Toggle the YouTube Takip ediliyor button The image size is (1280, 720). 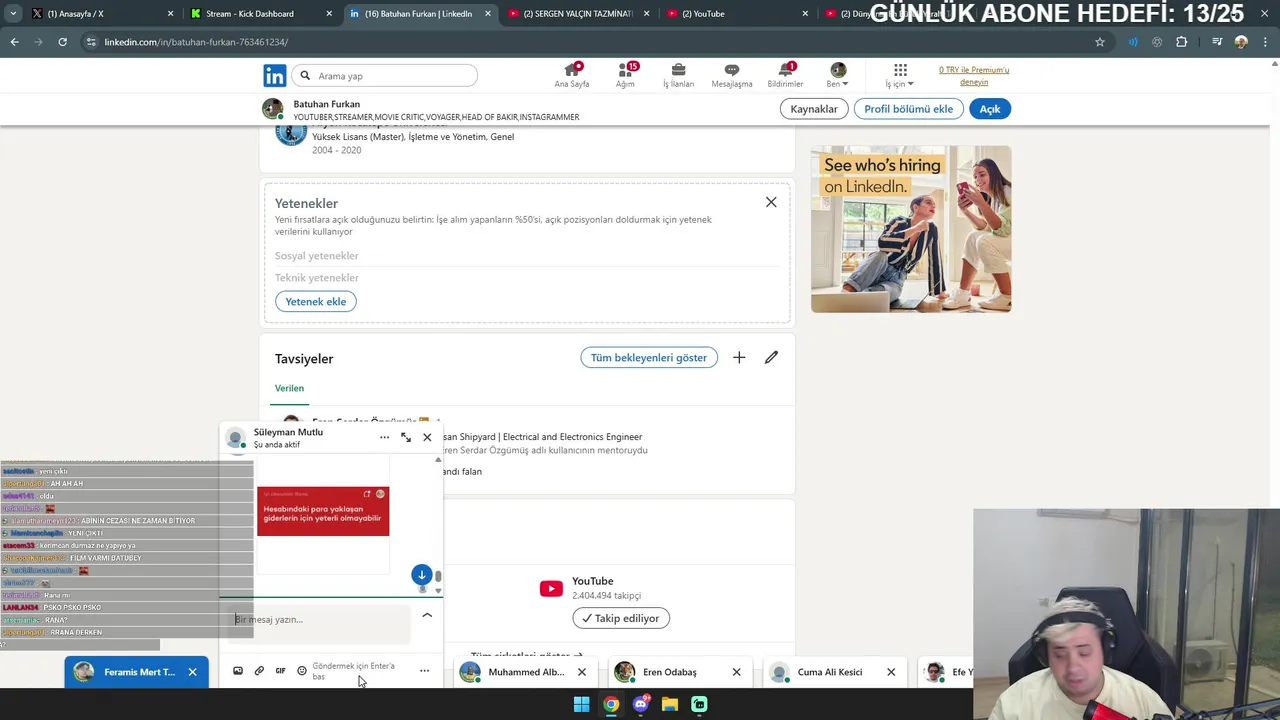(x=621, y=618)
